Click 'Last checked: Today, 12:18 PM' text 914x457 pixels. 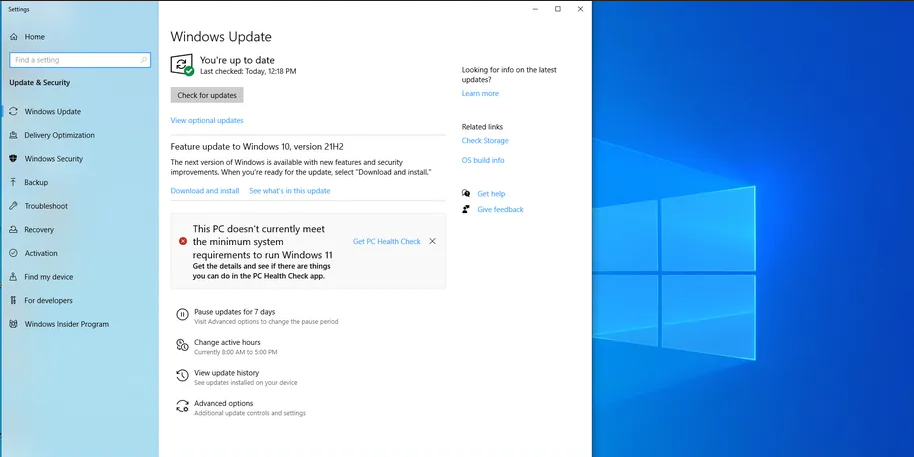[248, 71]
